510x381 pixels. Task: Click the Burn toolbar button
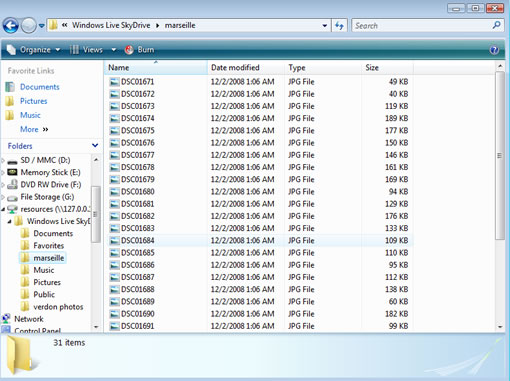click(139, 50)
